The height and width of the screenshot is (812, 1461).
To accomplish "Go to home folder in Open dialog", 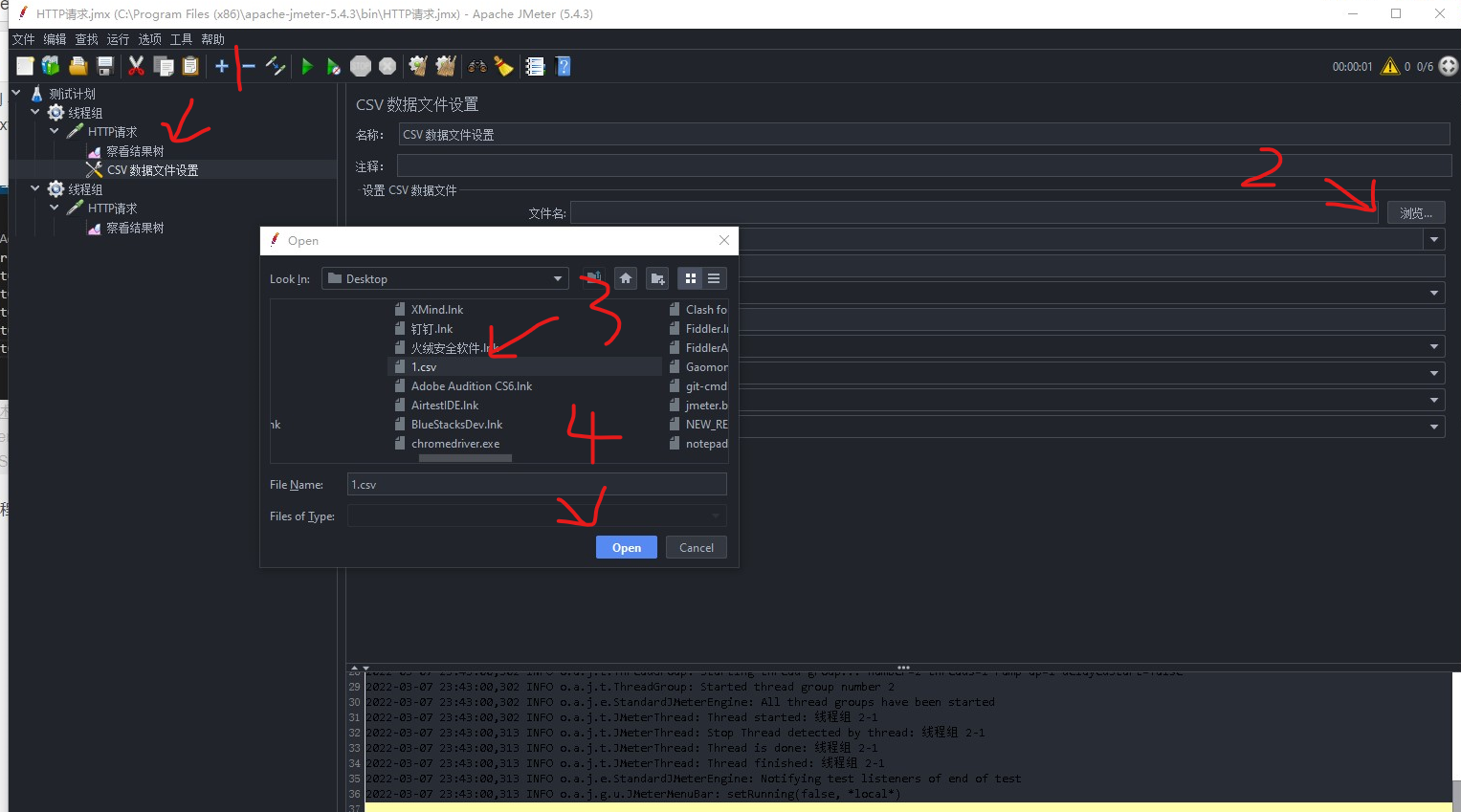I will click(x=626, y=278).
